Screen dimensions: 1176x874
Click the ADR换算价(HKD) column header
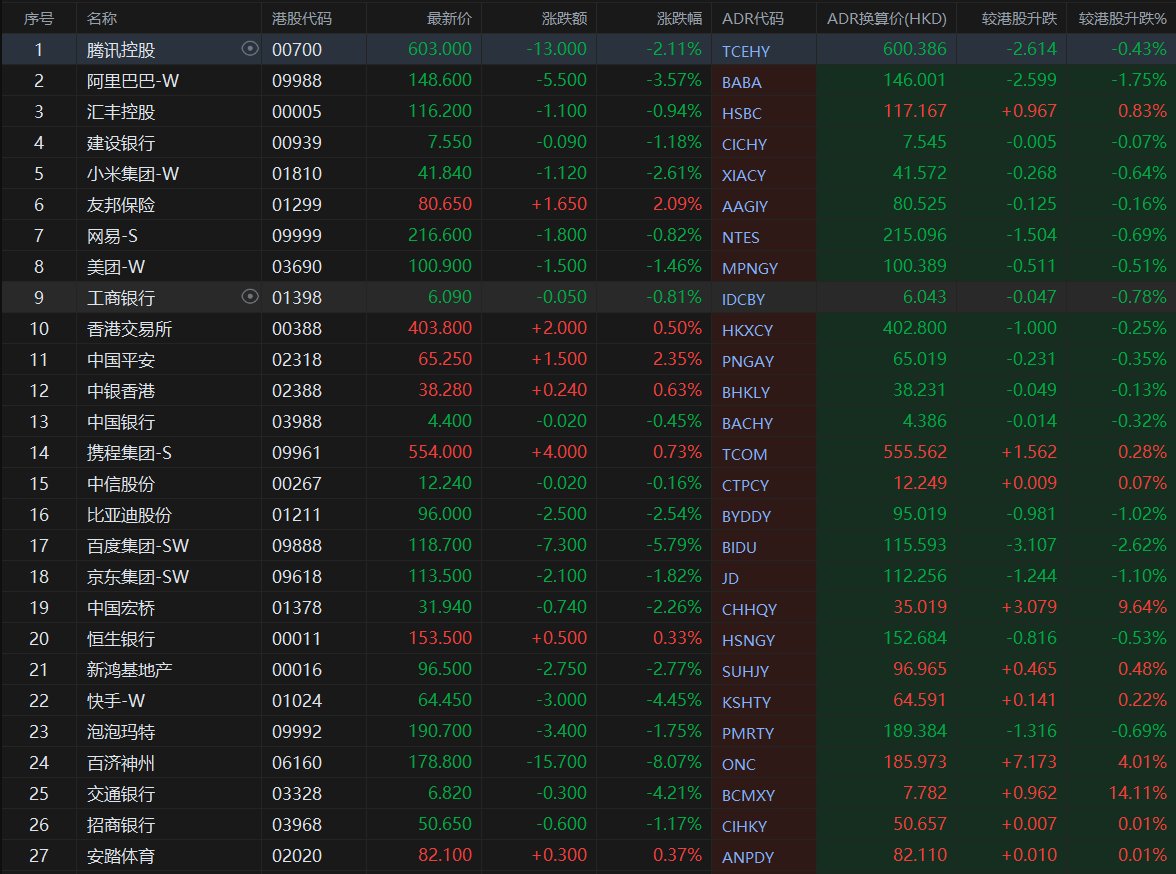[886, 18]
